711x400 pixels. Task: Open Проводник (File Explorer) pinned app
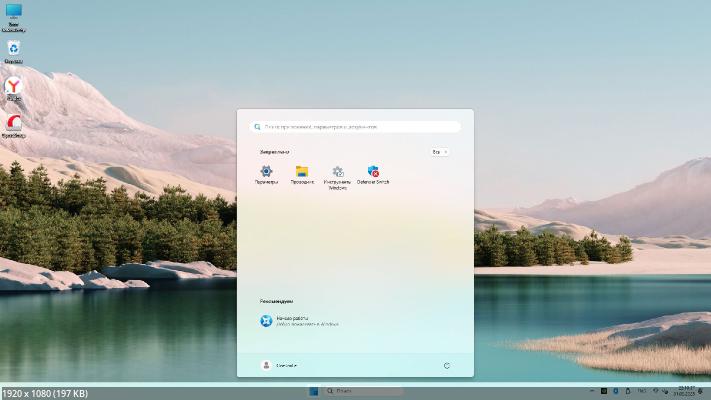click(302, 175)
